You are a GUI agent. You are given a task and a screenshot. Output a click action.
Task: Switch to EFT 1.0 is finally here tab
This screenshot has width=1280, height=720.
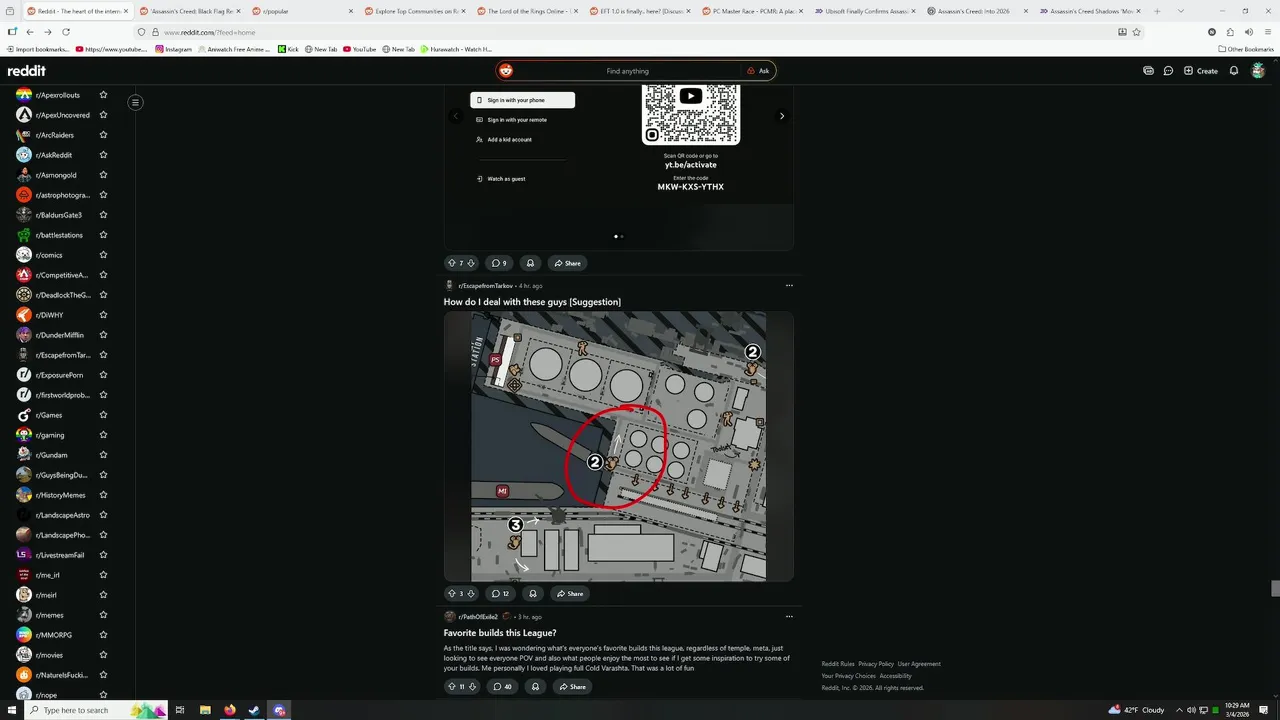(641, 11)
